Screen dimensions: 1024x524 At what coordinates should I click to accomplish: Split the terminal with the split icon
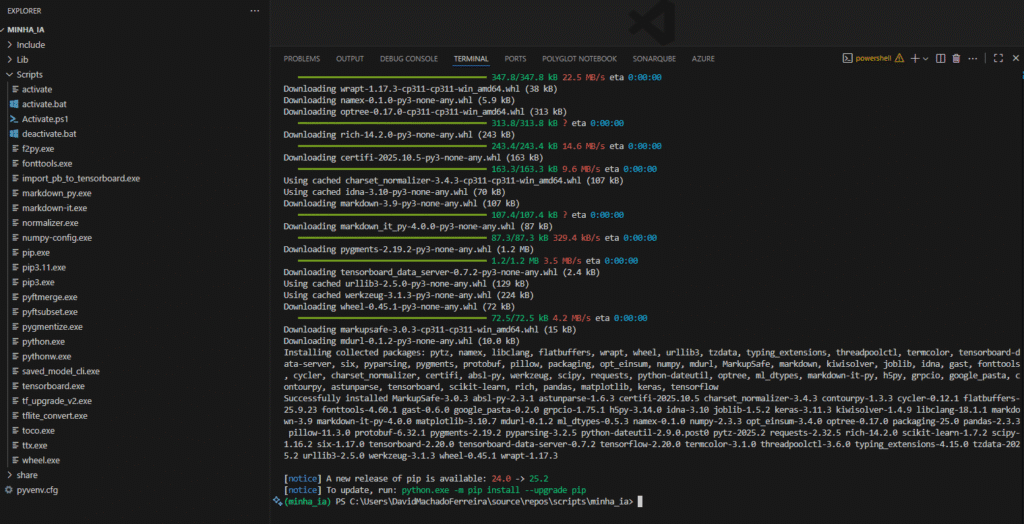[x=942, y=59]
